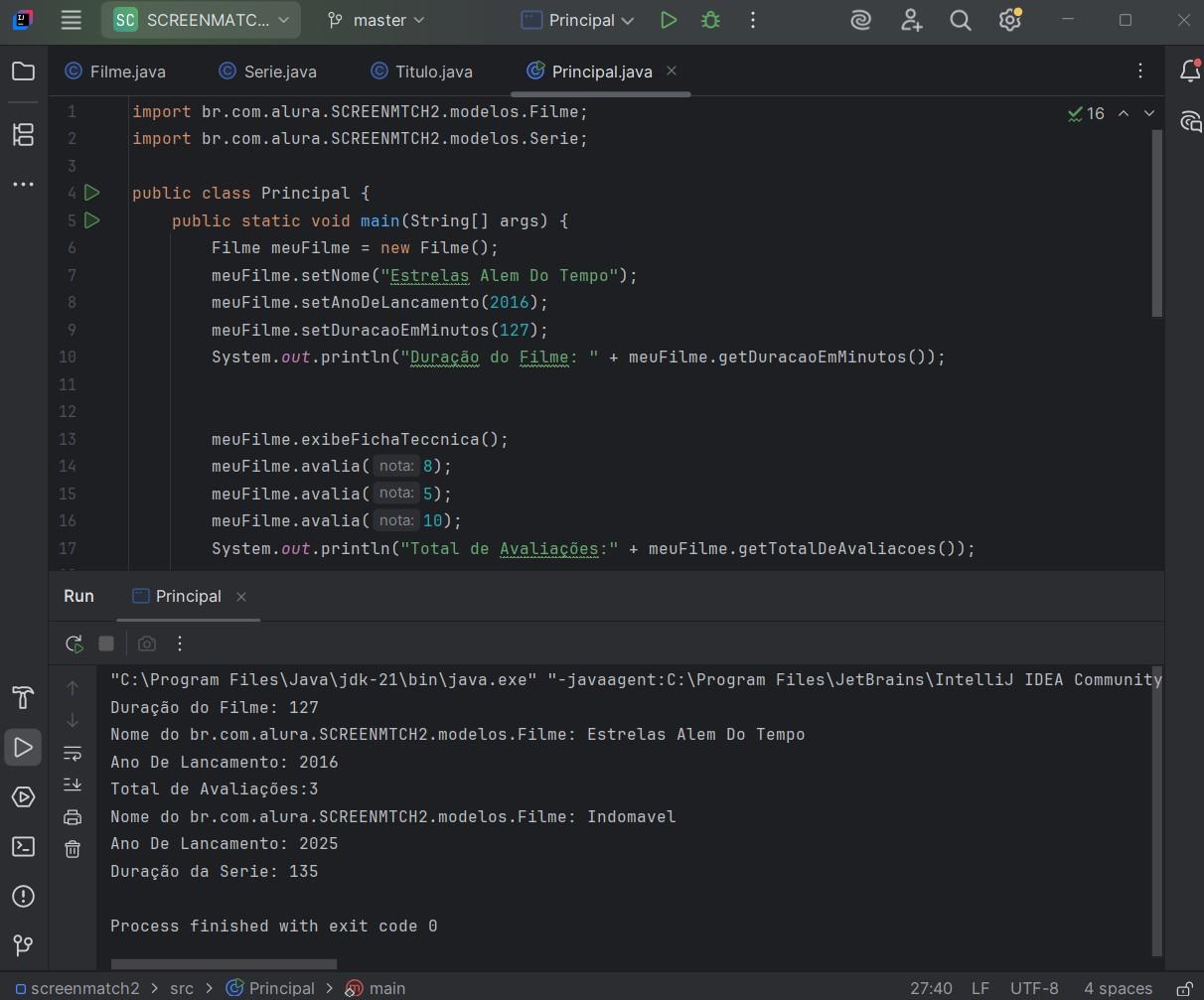Run the Principal configuration
Viewport: 1204px width, 1000px height.
669,20
